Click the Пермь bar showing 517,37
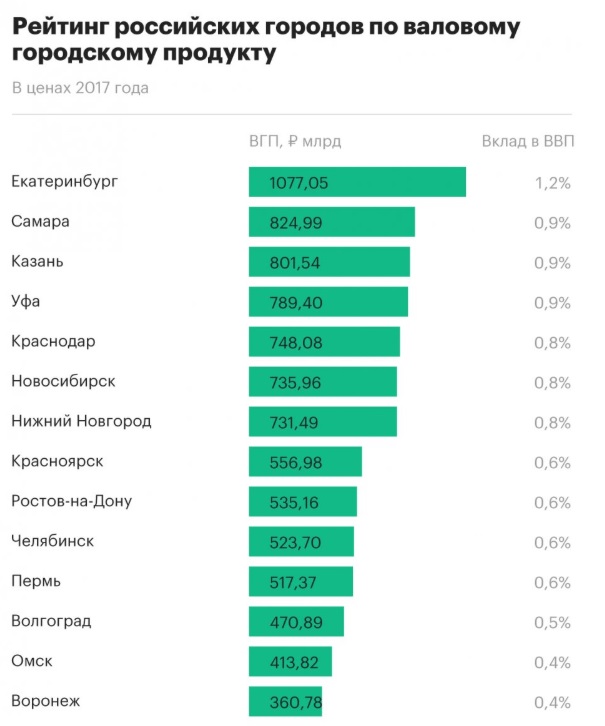 coord(300,582)
